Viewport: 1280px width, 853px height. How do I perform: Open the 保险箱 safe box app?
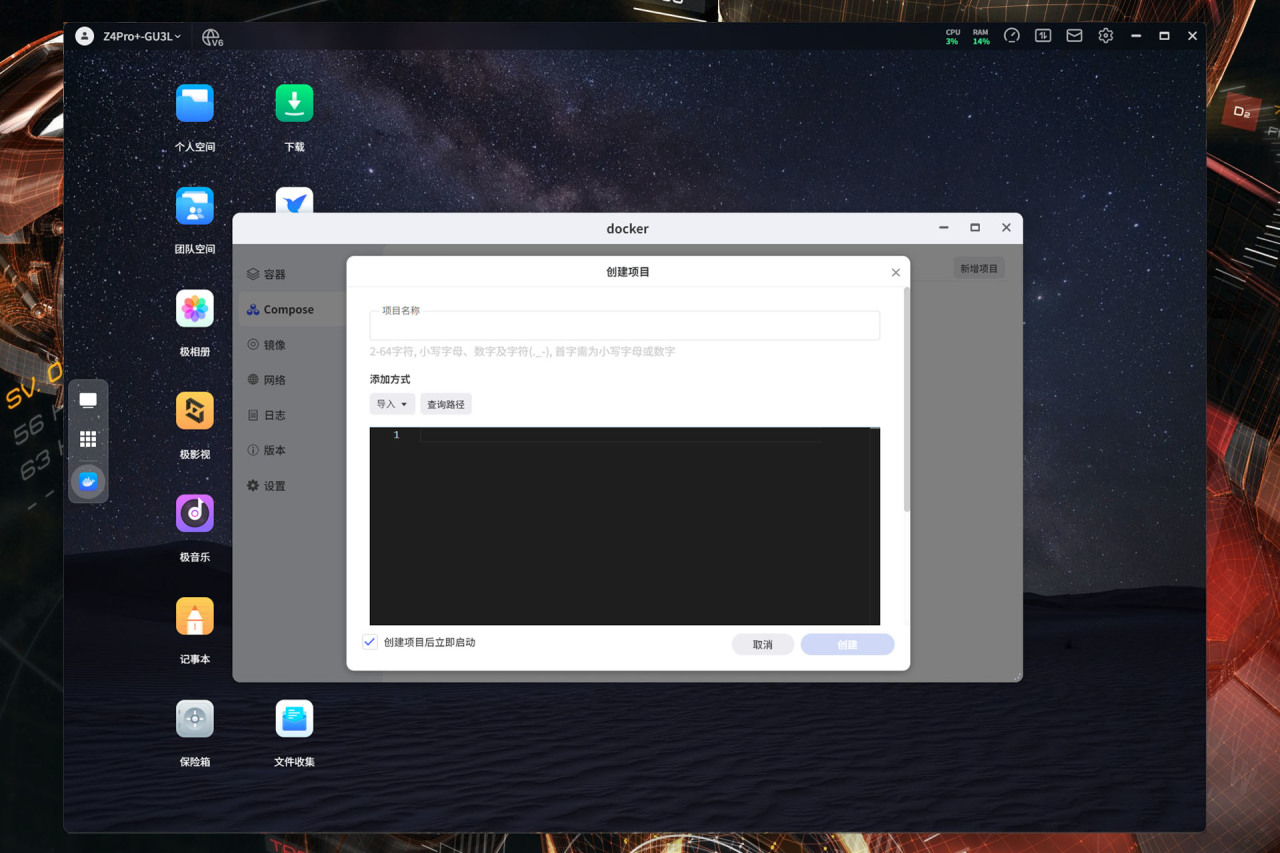point(195,718)
